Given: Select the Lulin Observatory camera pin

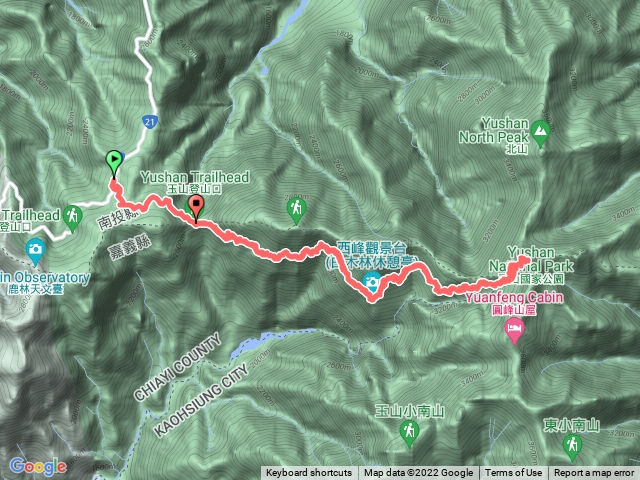Looking at the screenshot, I should click(36, 251).
